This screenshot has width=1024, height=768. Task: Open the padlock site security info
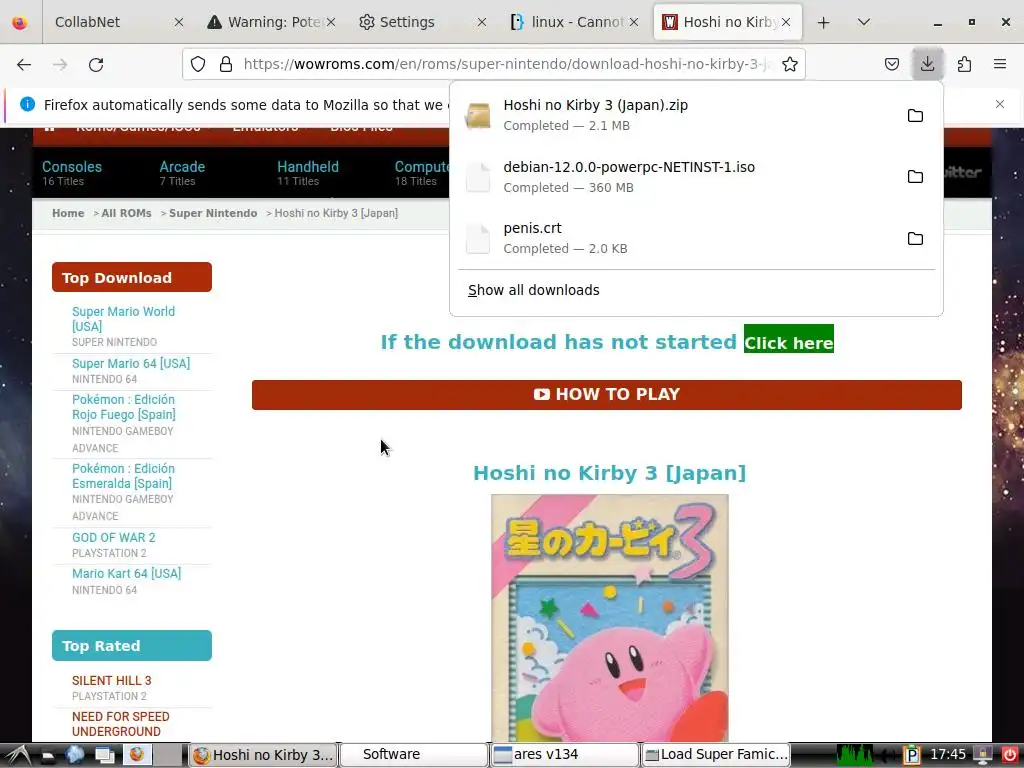coord(226,64)
